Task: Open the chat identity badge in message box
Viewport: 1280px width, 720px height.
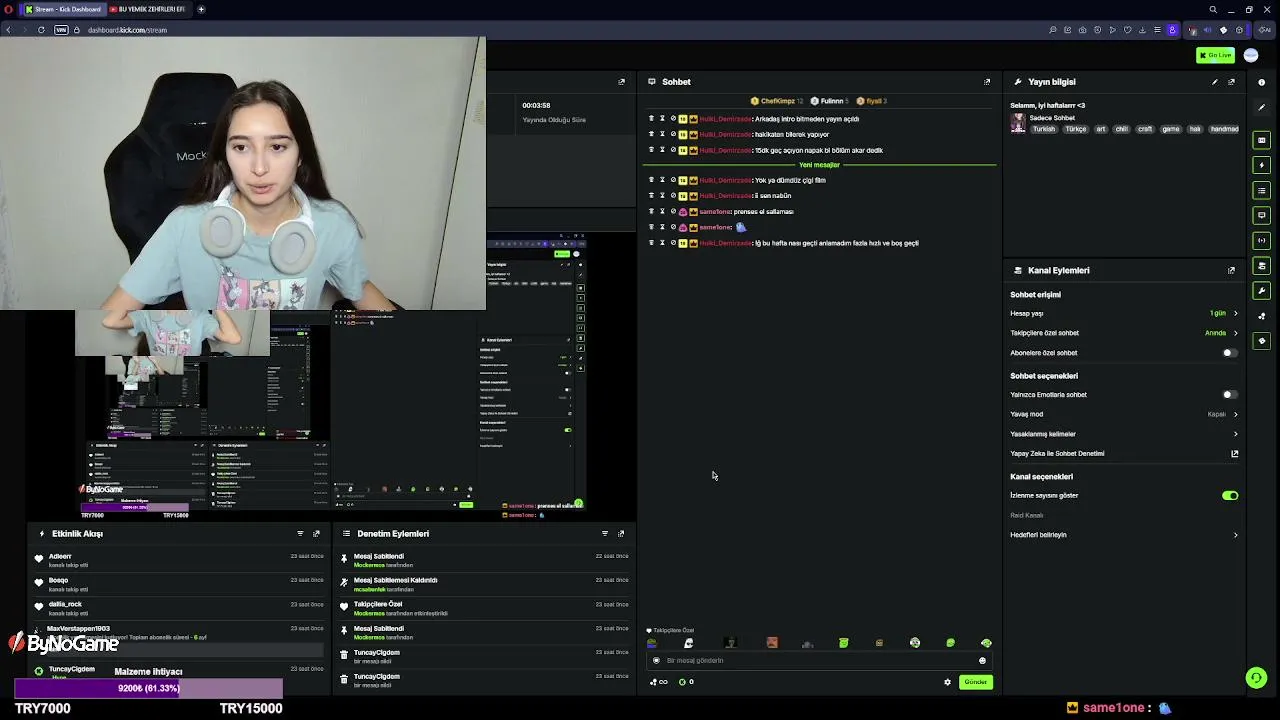Action: [x=656, y=660]
